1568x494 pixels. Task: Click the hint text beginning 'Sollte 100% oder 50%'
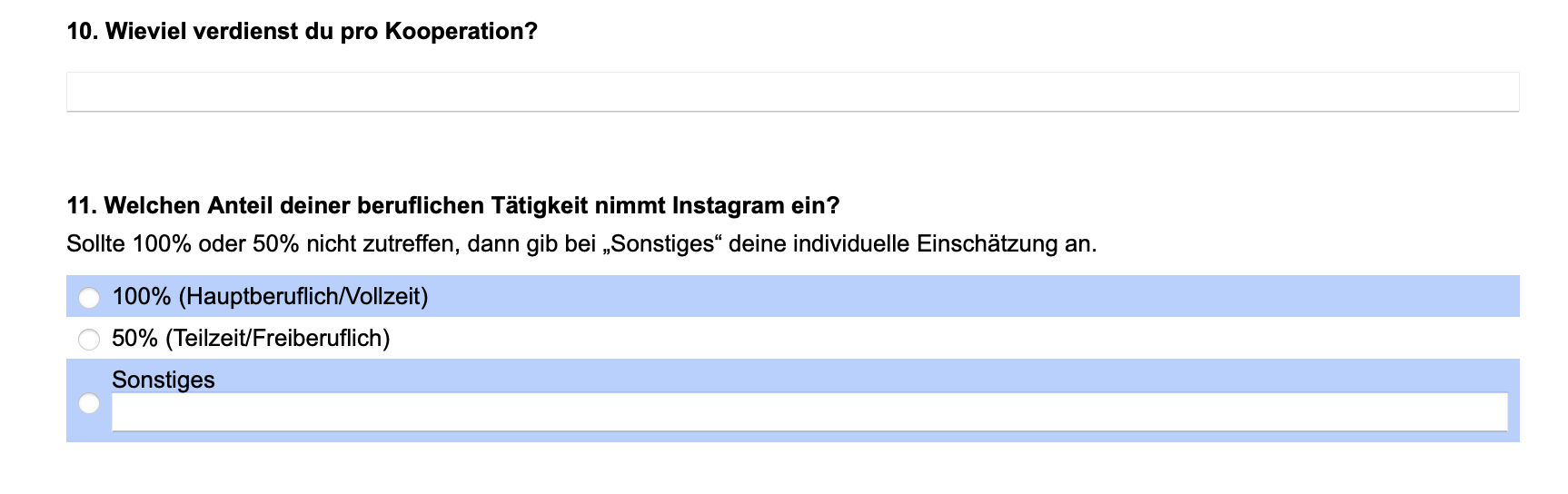pos(581,244)
